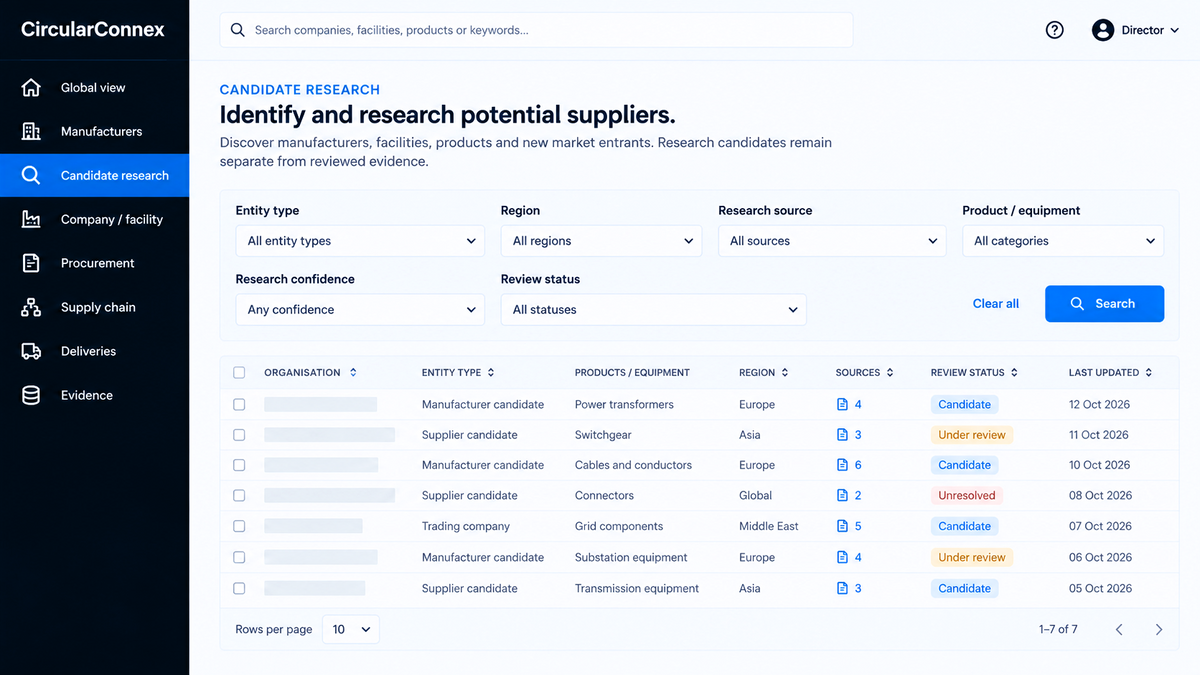The width and height of the screenshot is (1200, 675).
Task: Sort by Review status column arrows
Action: (1014, 373)
